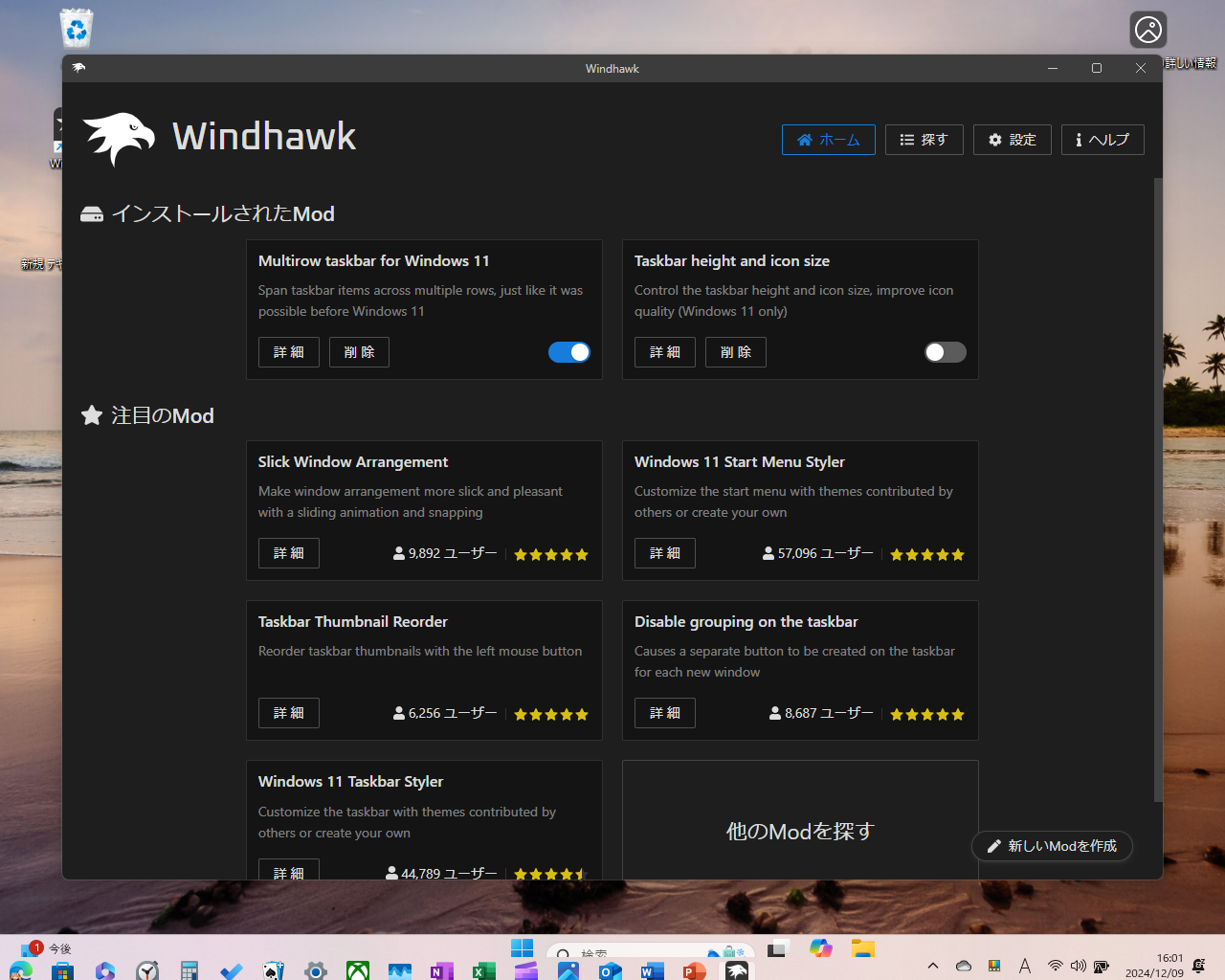Switch to the 探す tab
1225x980 pixels.
(924, 139)
